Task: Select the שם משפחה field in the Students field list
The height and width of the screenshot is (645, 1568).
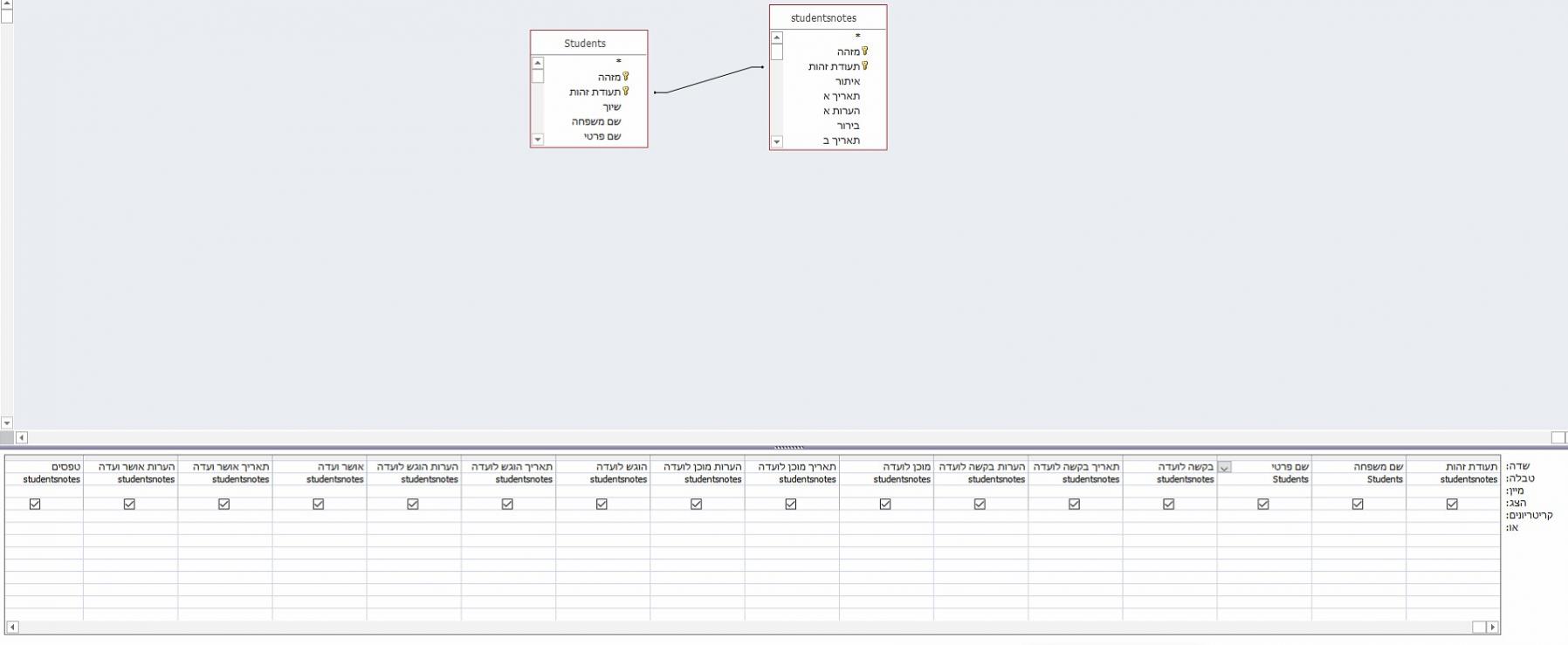Action: pyautogui.click(x=595, y=121)
